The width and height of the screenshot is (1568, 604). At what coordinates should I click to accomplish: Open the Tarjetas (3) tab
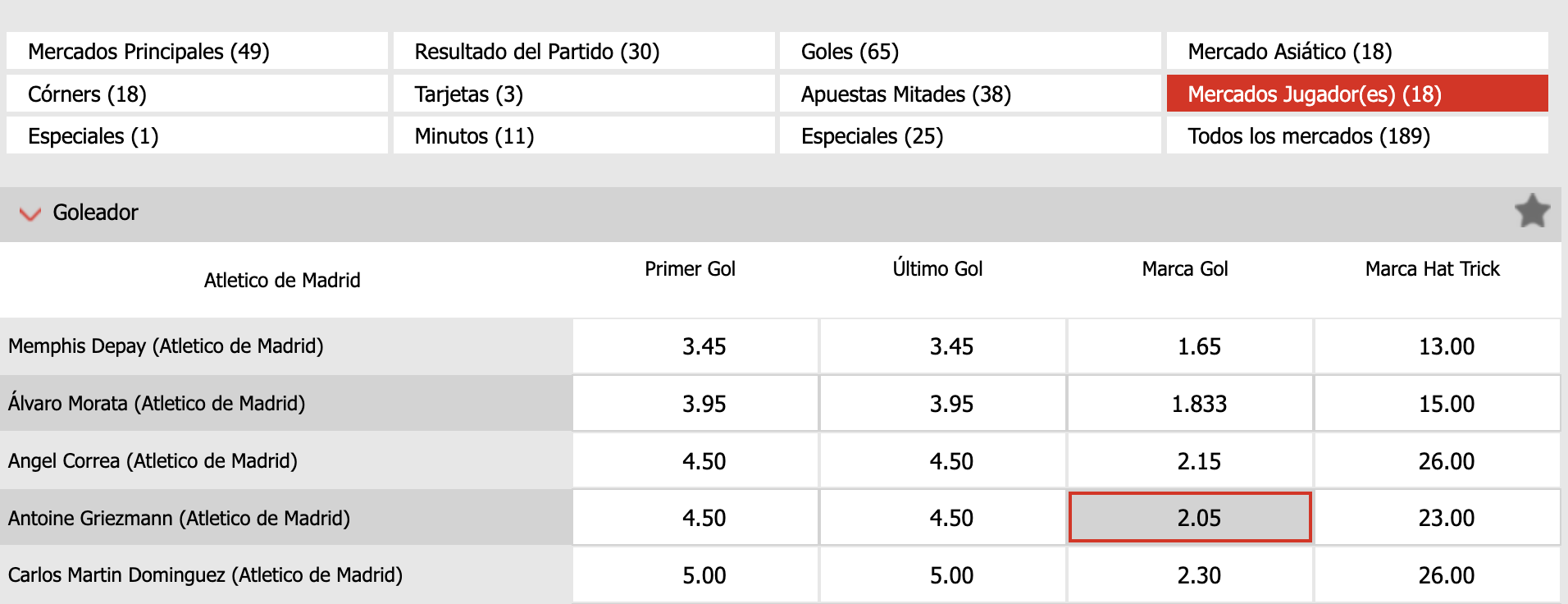tap(583, 94)
